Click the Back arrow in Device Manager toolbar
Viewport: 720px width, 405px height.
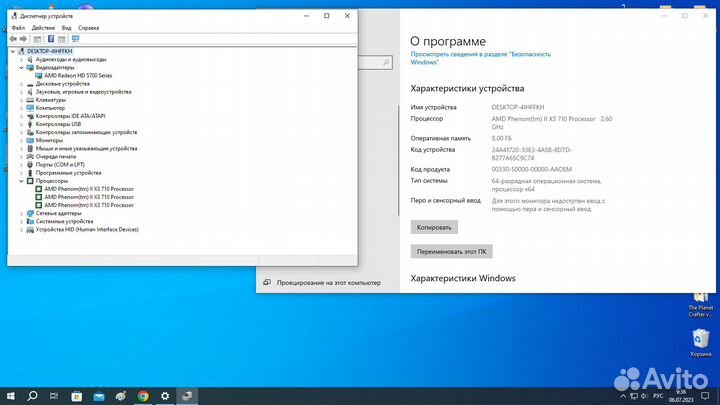13,39
